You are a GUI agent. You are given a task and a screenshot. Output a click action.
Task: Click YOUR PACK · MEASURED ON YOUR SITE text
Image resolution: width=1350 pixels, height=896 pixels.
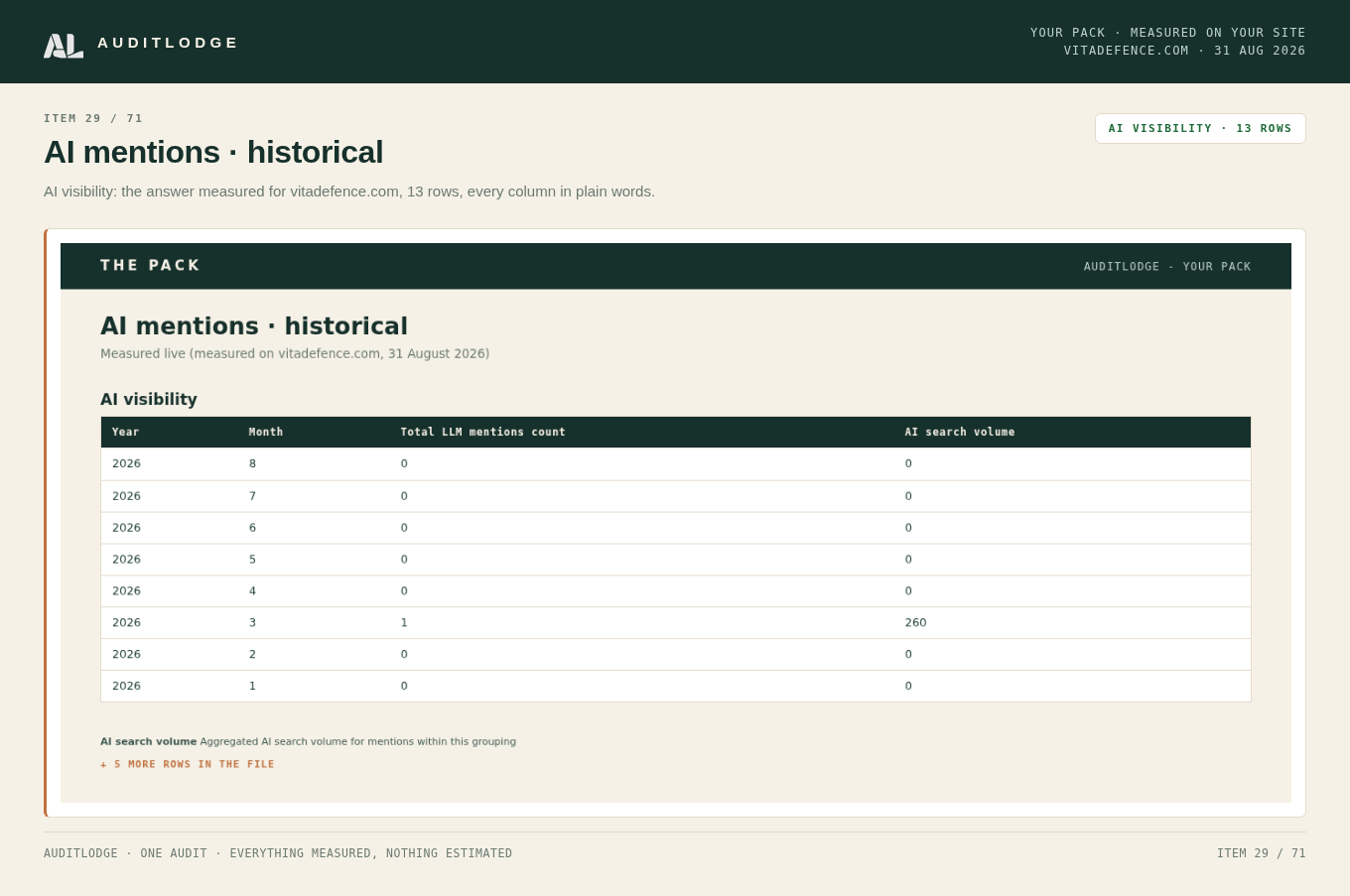tap(1168, 33)
